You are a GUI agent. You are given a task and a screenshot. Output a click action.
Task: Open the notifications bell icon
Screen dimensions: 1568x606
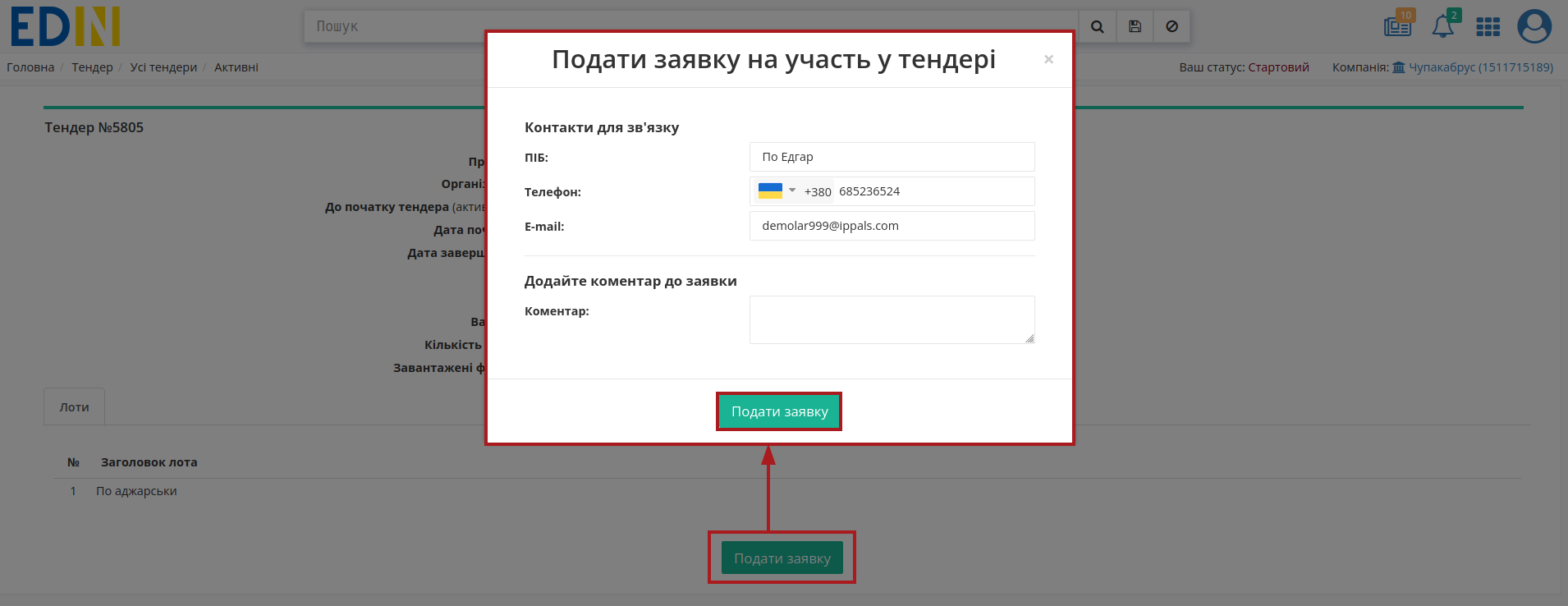1444,25
